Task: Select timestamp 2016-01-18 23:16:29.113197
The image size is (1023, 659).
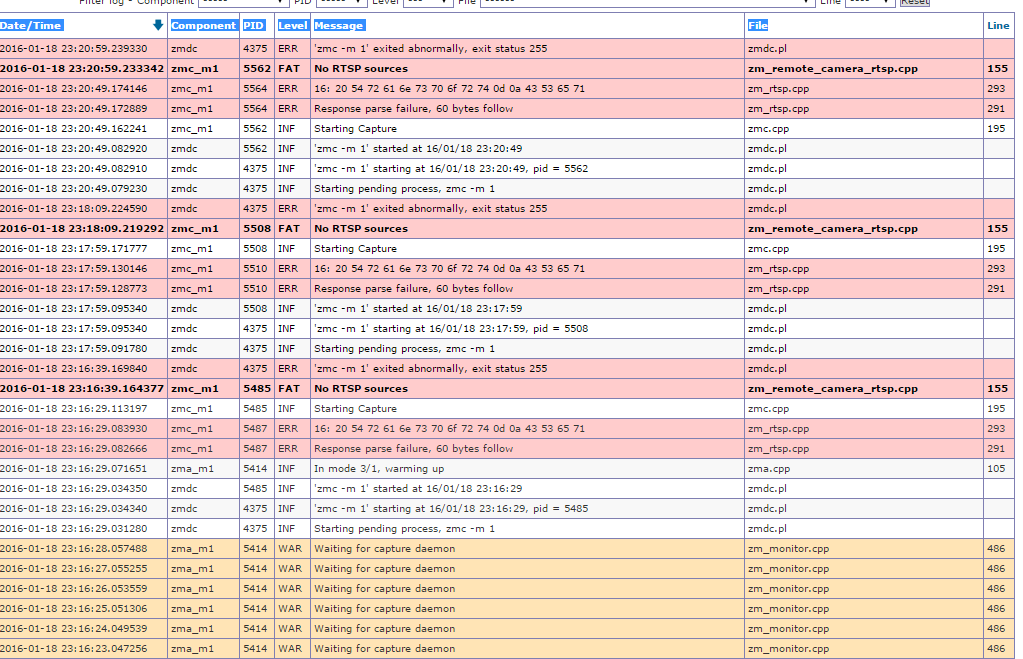Action: pos(74,408)
